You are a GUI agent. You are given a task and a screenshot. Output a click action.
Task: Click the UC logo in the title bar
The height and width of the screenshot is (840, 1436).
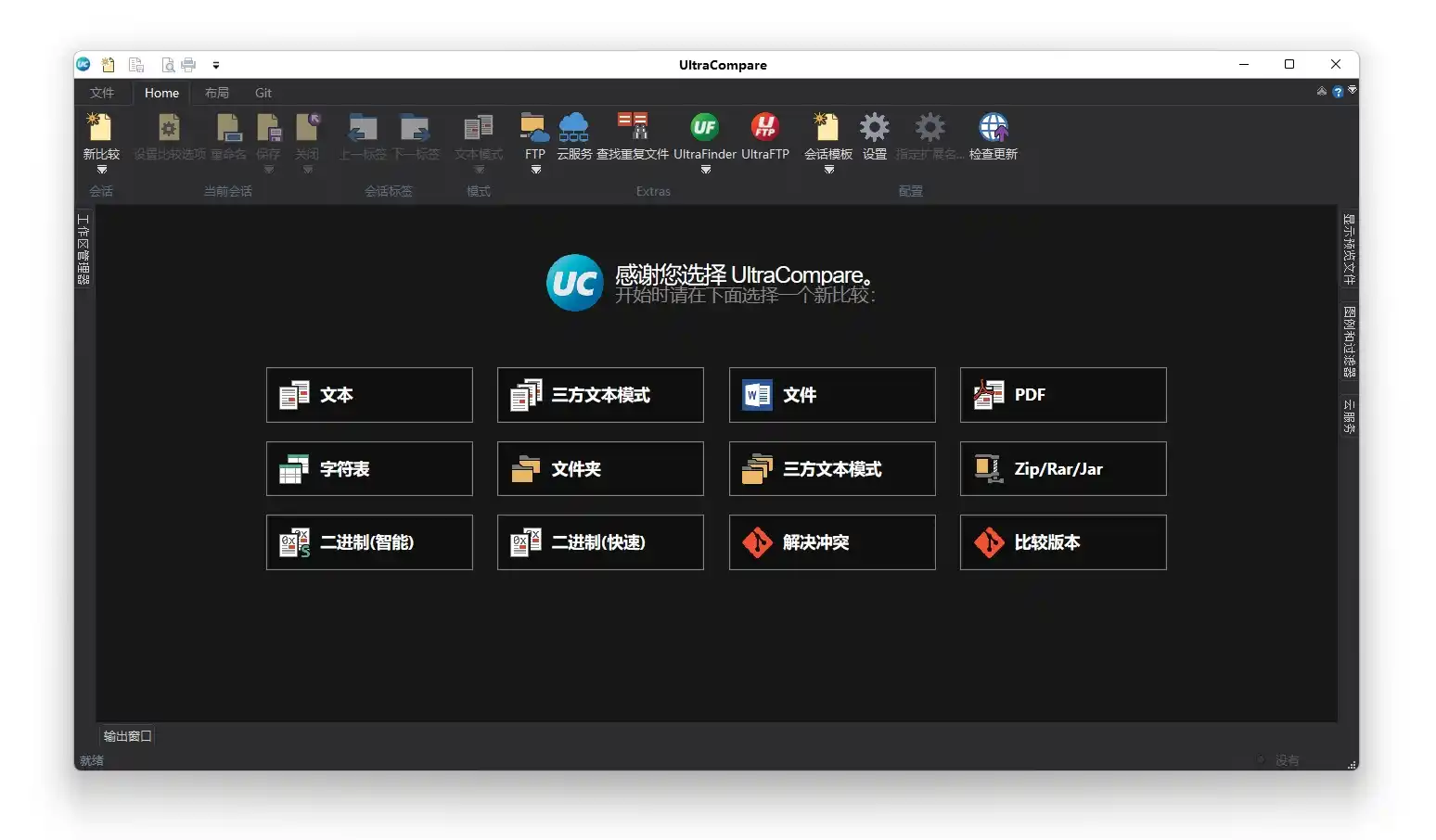point(83,65)
